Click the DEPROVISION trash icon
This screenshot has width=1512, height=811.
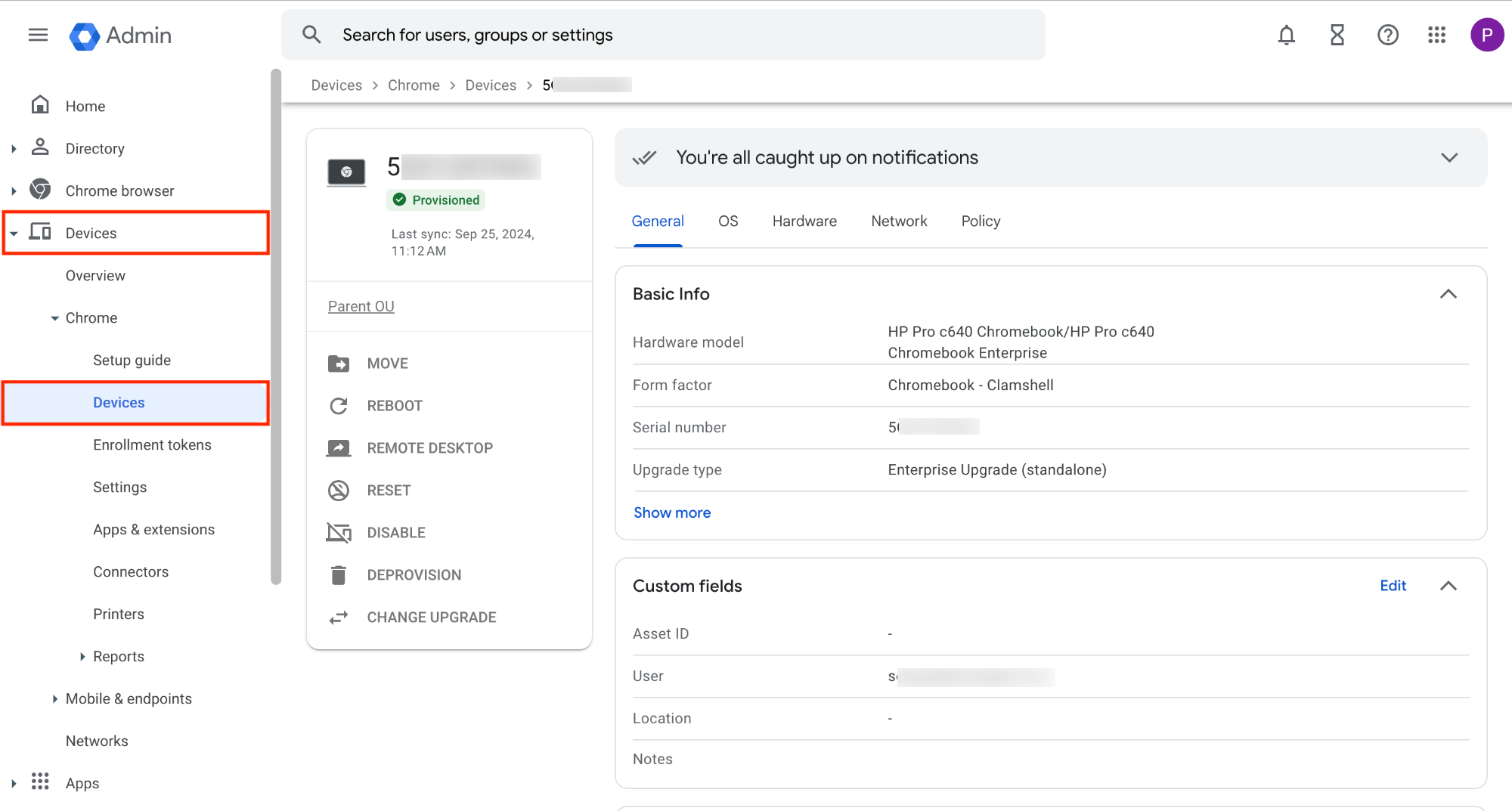(x=339, y=575)
